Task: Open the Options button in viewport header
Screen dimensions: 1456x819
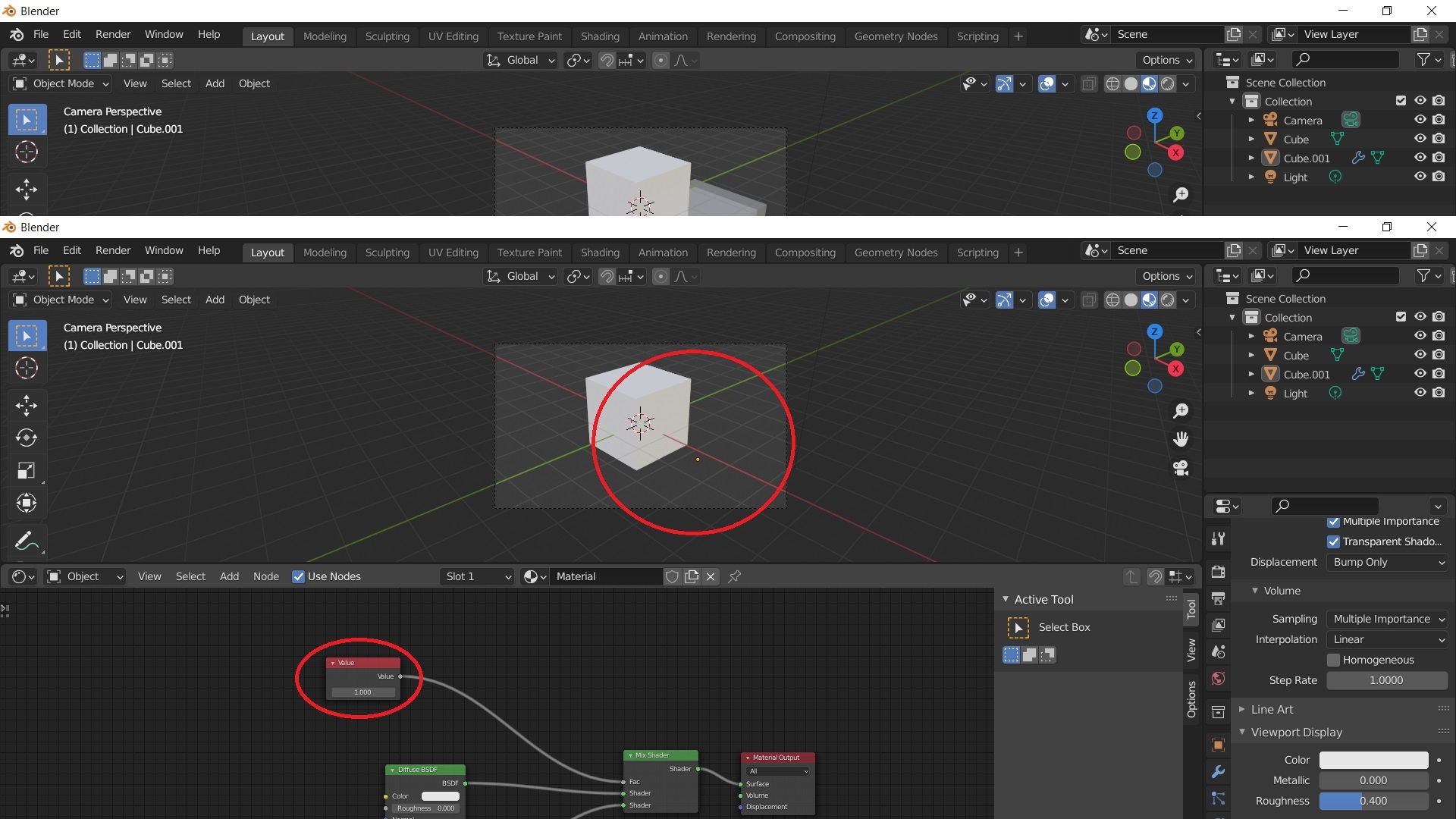Action: point(1167,276)
